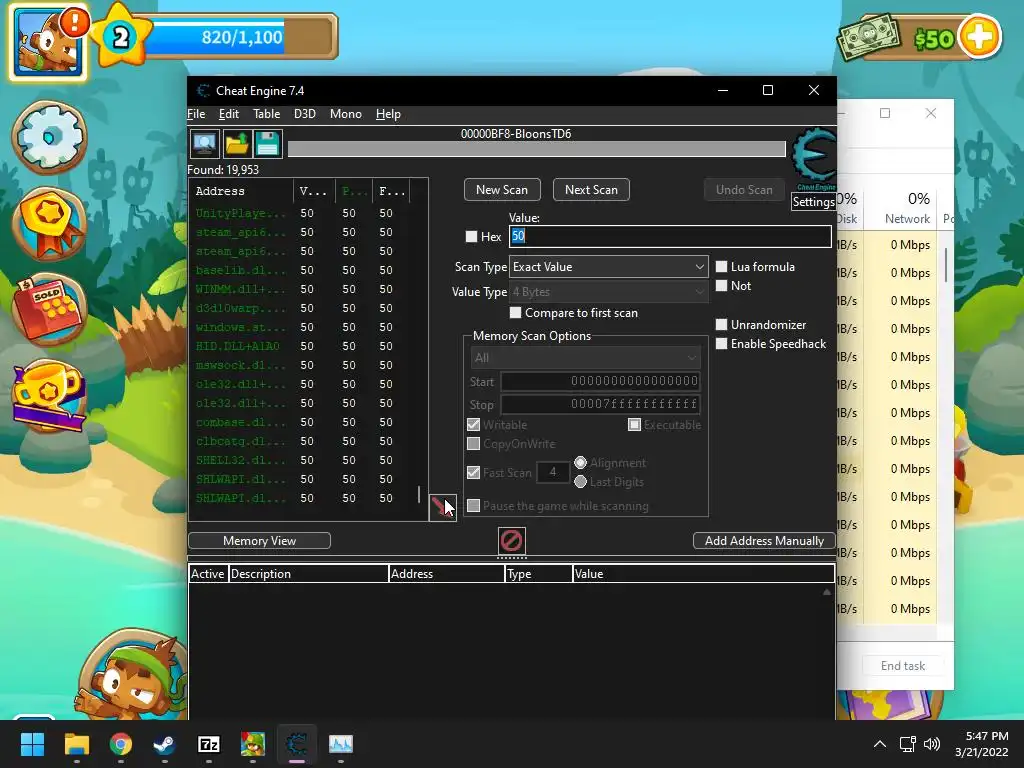This screenshot has width=1024, height=768.
Task: Toggle the Executable checkbox
Action: tap(634, 424)
